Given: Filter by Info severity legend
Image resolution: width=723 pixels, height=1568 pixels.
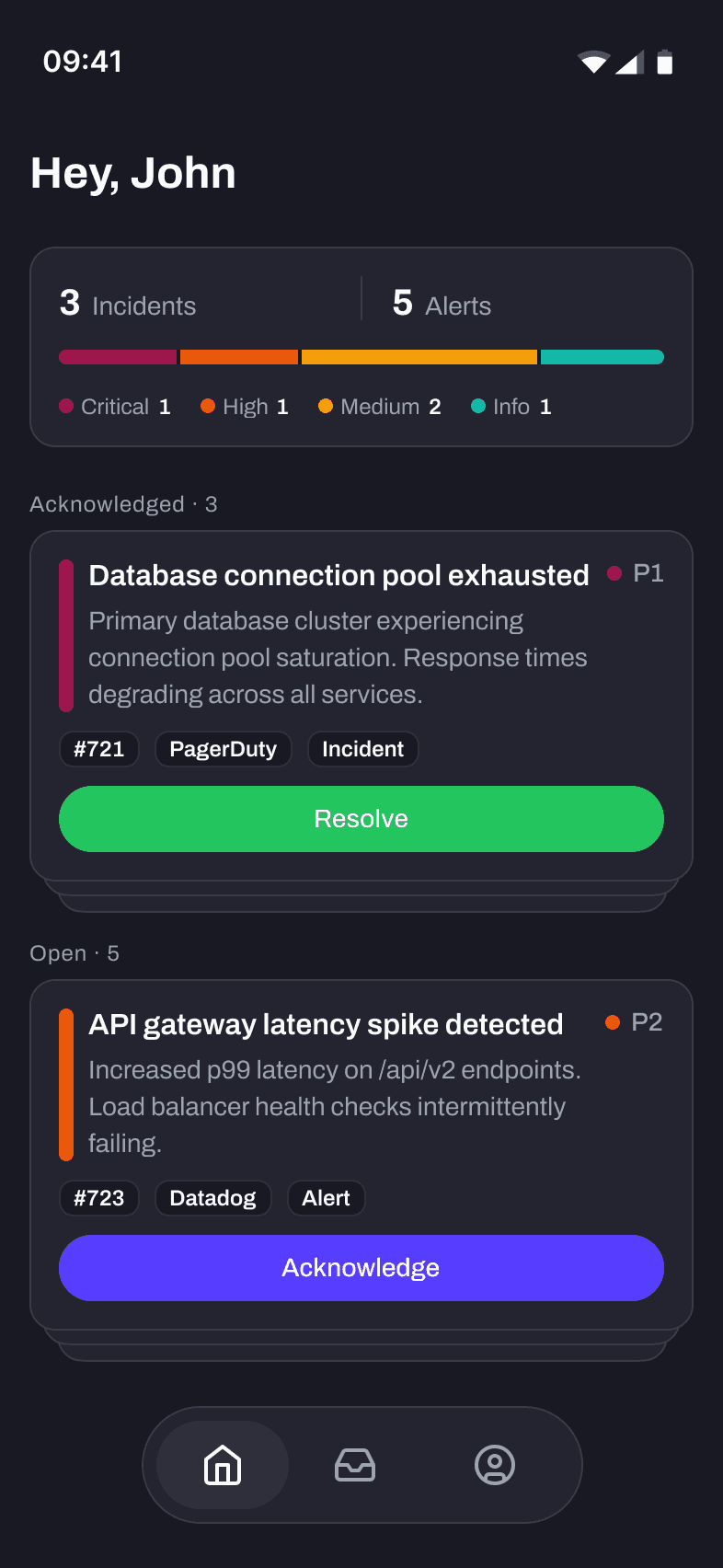Looking at the screenshot, I should pos(511,407).
